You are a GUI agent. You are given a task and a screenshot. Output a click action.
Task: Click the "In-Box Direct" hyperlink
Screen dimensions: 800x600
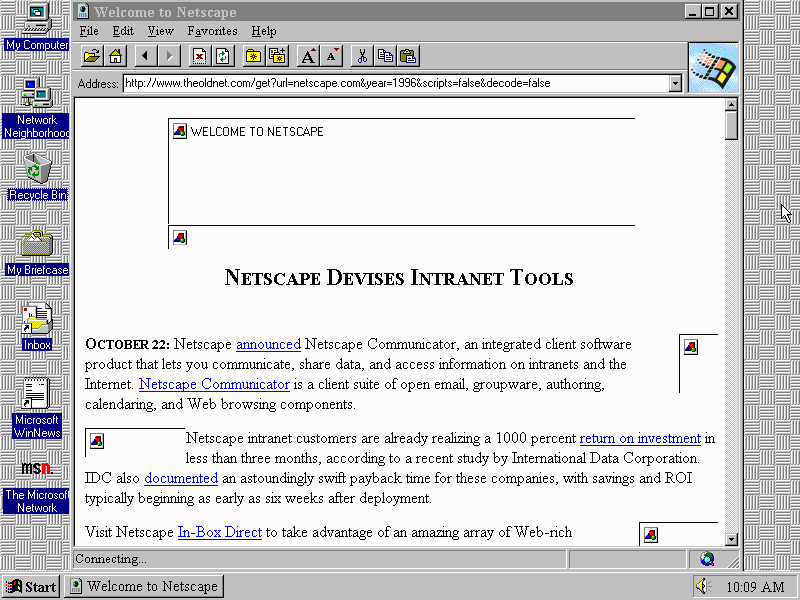[x=219, y=532]
